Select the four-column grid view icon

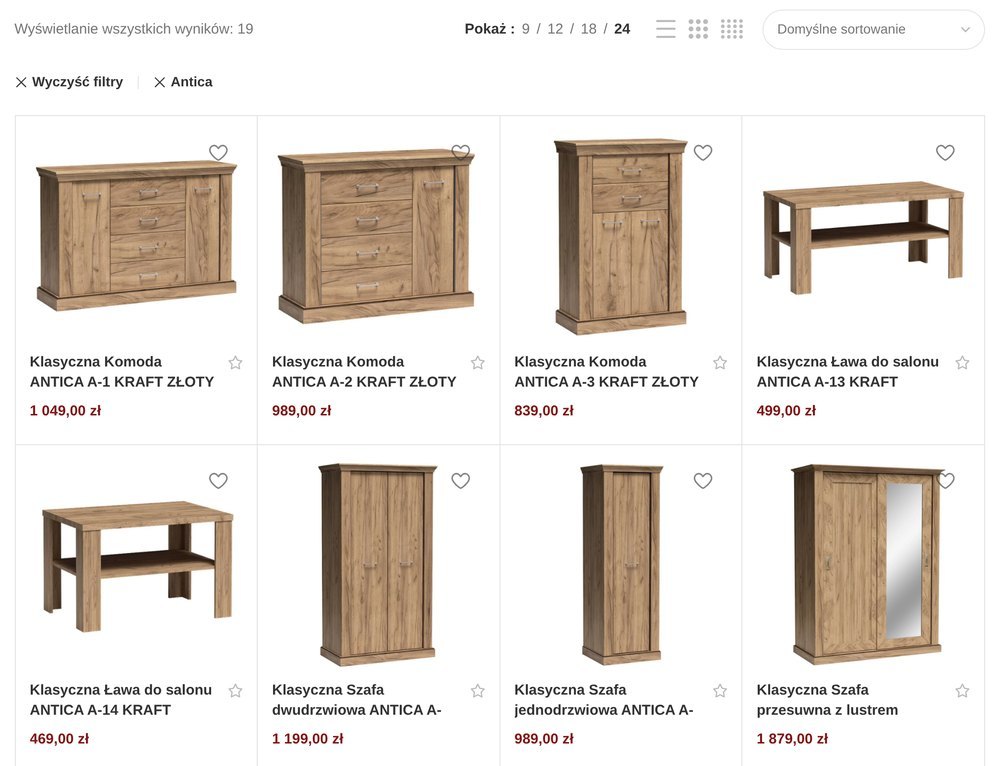[732, 29]
